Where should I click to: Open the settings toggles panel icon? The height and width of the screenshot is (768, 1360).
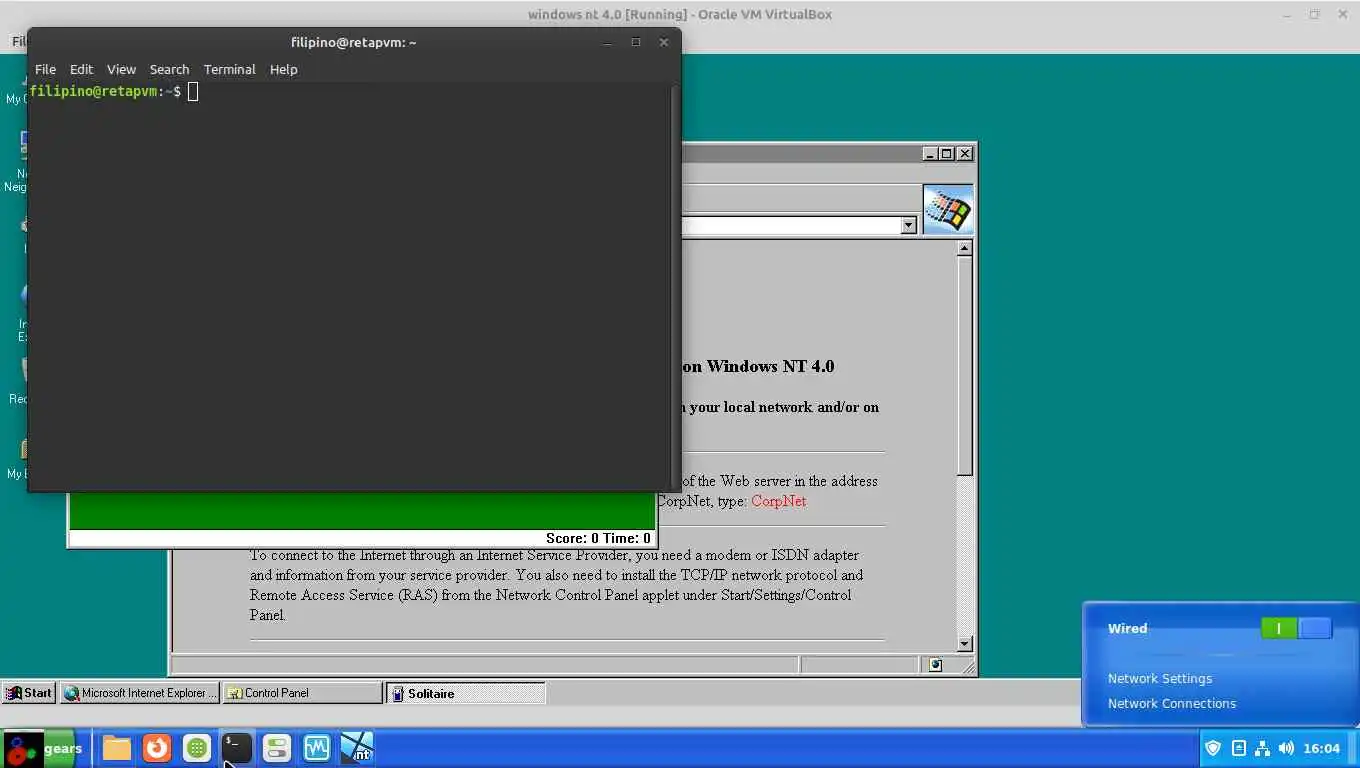pyautogui.click(x=277, y=748)
